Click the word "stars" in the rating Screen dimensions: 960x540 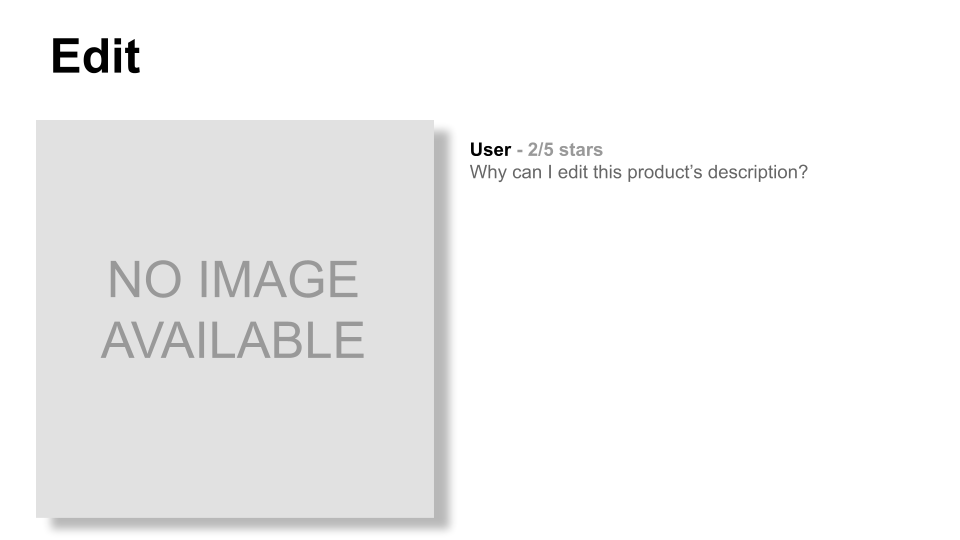pos(581,150)
